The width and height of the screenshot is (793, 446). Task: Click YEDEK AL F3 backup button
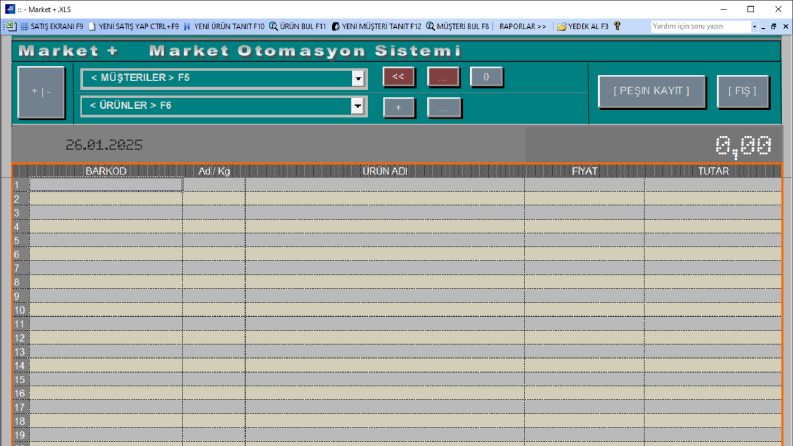click(583, 26)
